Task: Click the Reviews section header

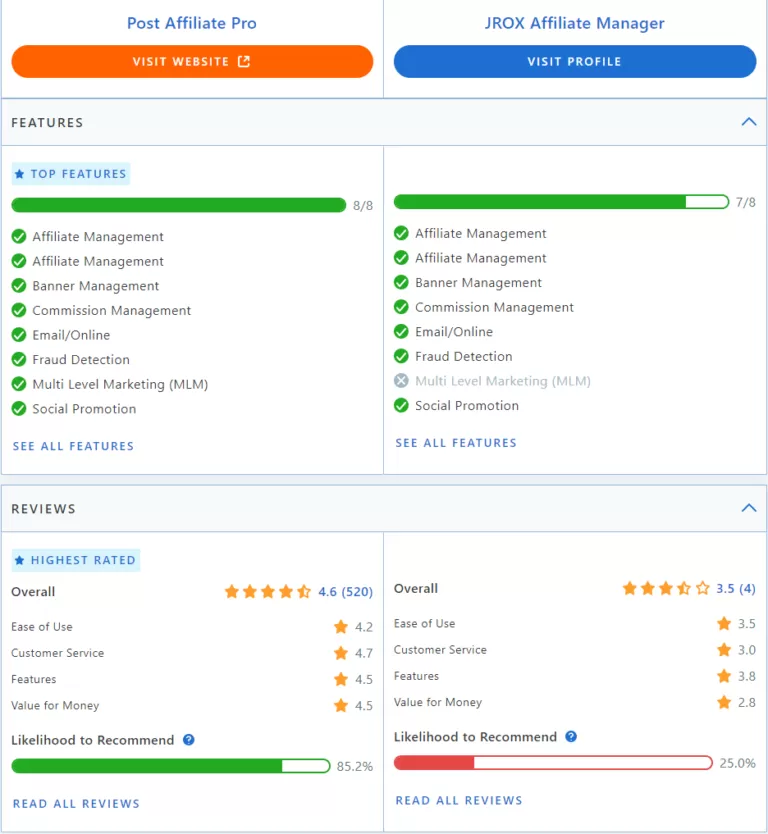Action: [x=43, y=509]
